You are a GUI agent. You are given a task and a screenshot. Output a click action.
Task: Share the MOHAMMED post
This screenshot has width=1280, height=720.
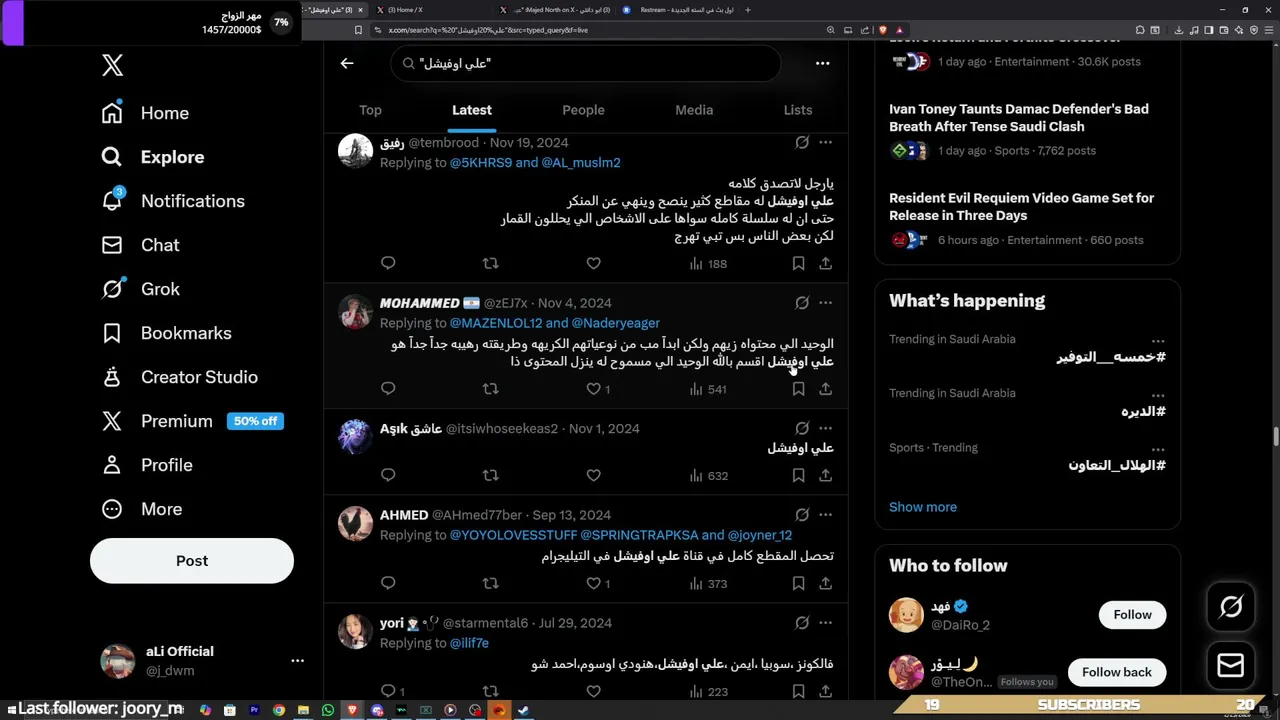tap(825, 388)
